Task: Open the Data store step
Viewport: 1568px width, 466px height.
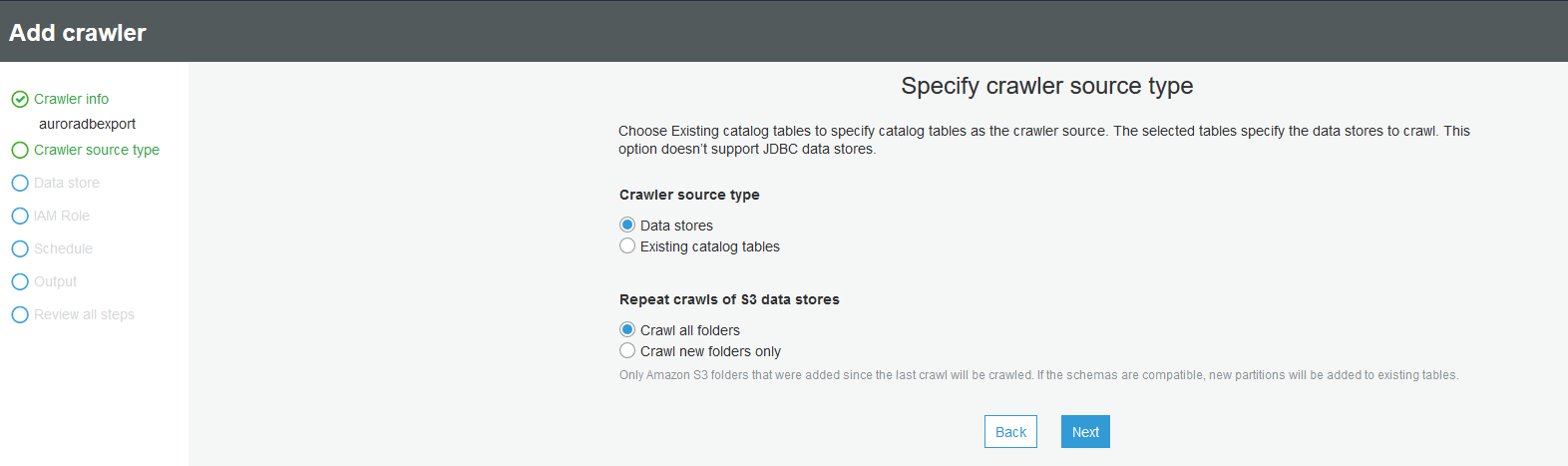Action: (x=67, y=183)
